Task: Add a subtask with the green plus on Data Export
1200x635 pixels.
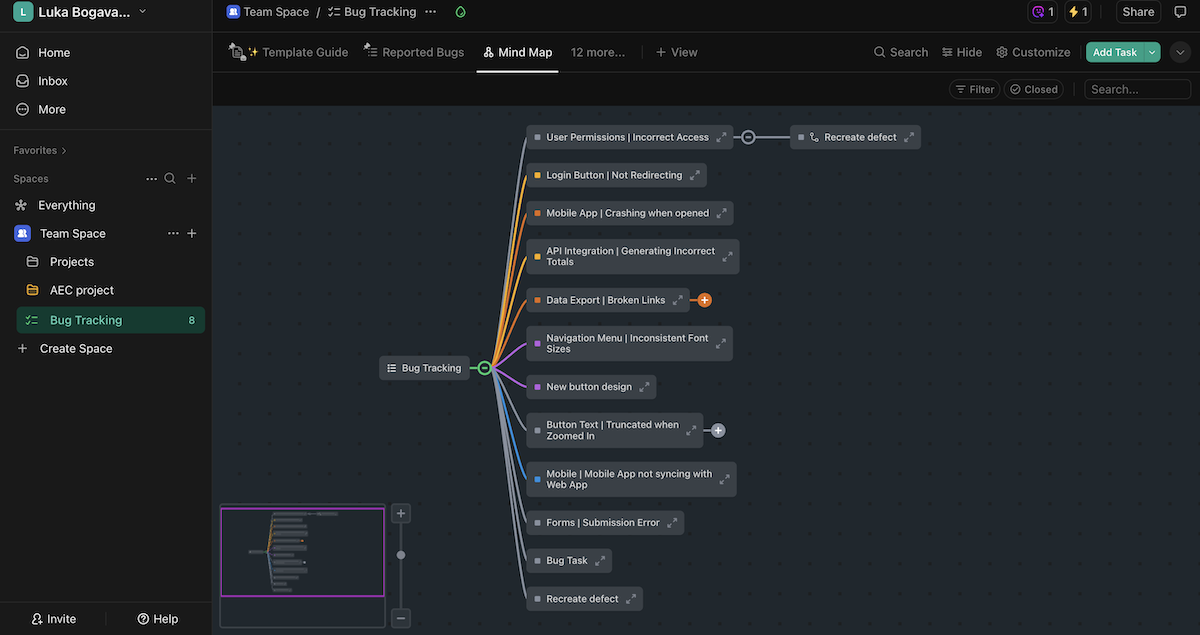Action: click(704, 299)
